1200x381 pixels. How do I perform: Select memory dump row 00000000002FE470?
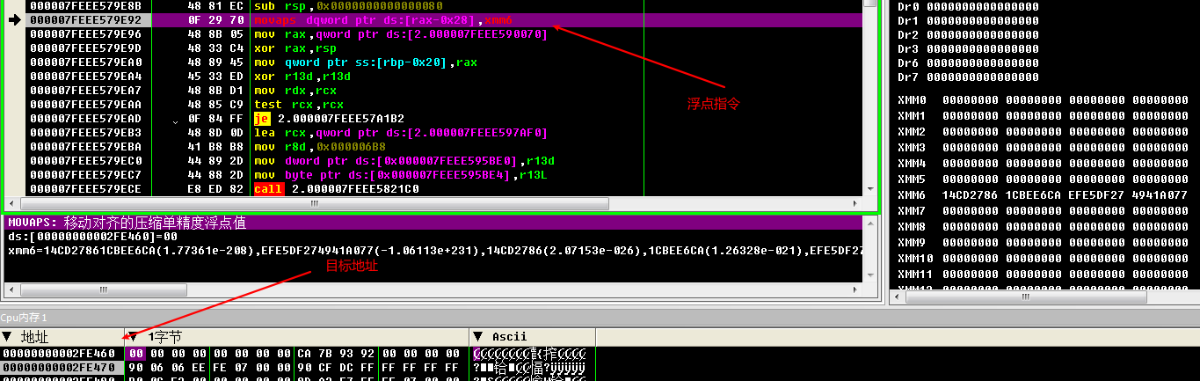[x=60, y=367]
